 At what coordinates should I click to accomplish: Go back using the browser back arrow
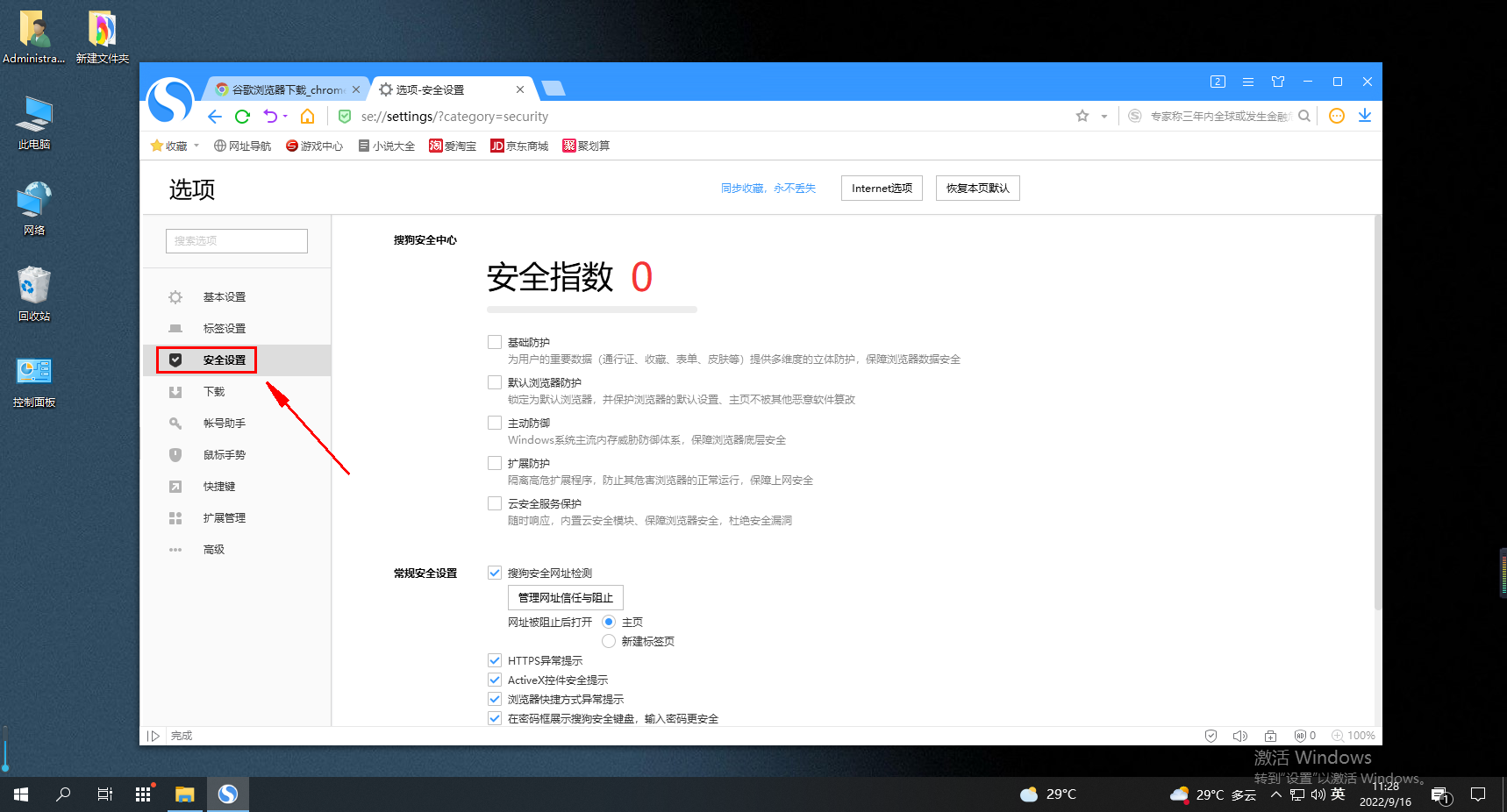point(215,117)
